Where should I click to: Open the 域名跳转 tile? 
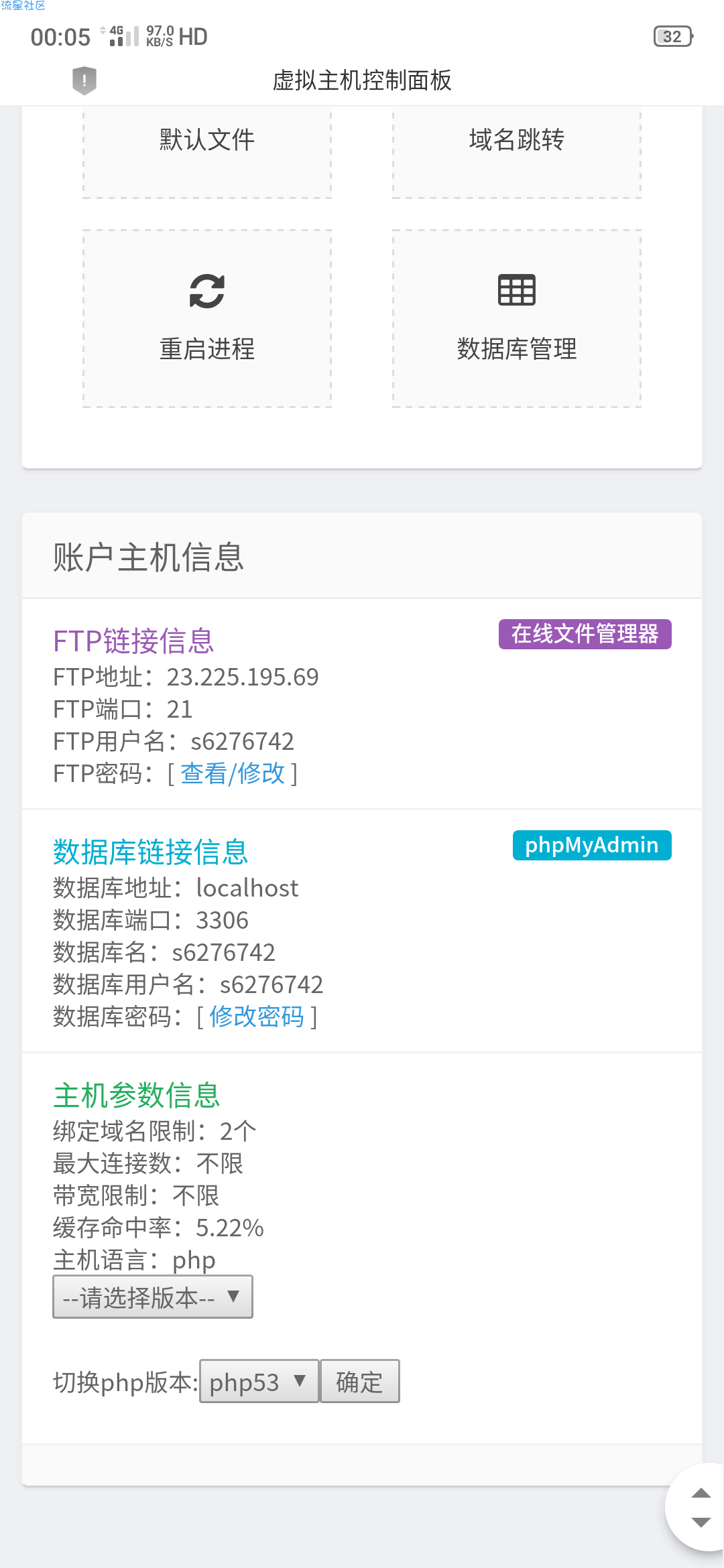point(517,152)
